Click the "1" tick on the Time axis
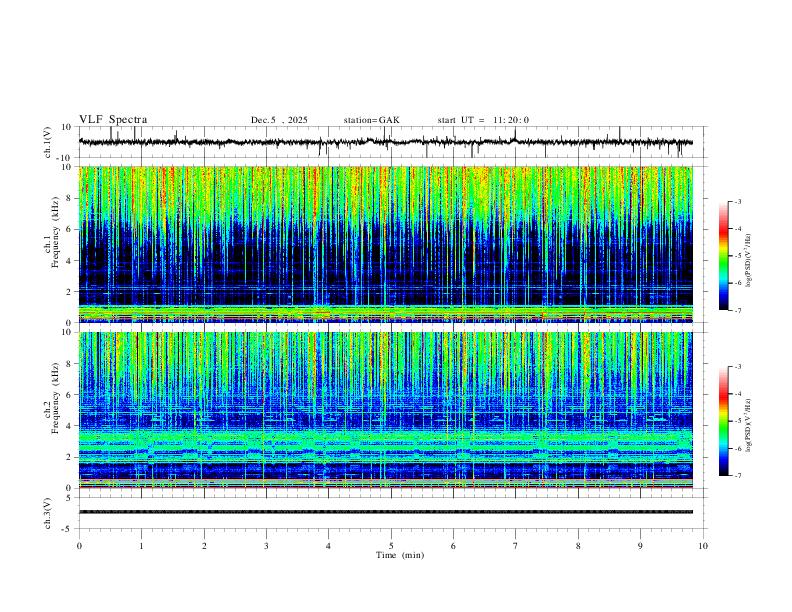792x612 pixels. (x=141, y=546)
